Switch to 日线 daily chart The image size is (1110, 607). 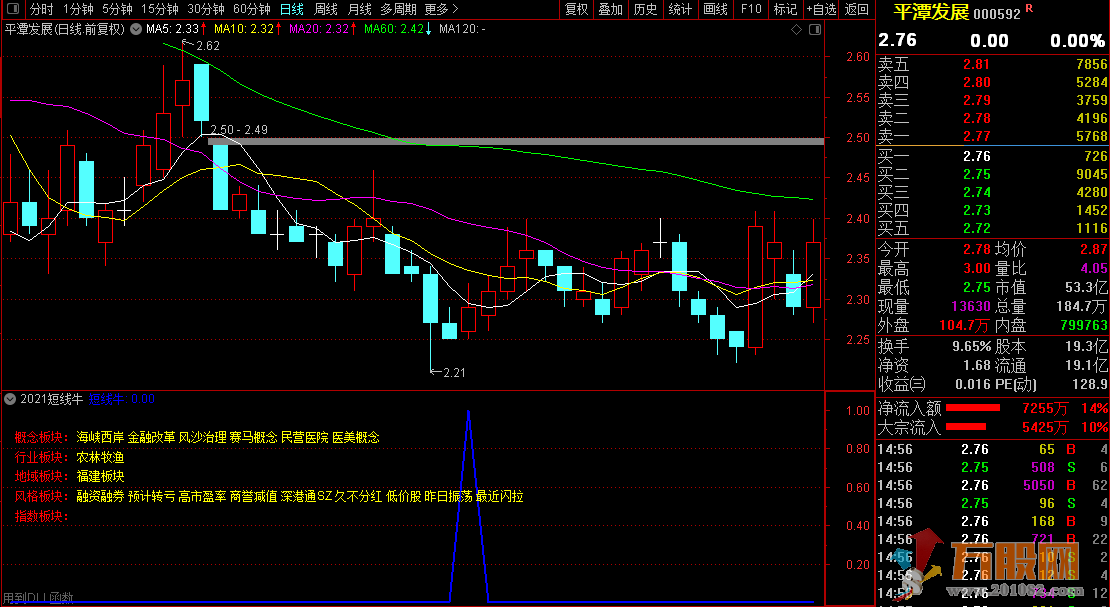coord(292,9)
